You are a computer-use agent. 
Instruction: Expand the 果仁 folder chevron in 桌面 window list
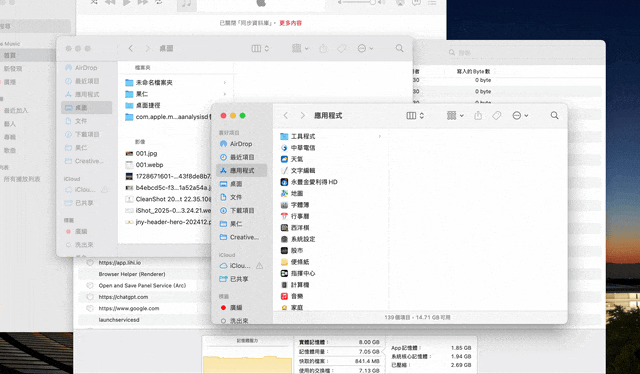click(x=225, y=94)
